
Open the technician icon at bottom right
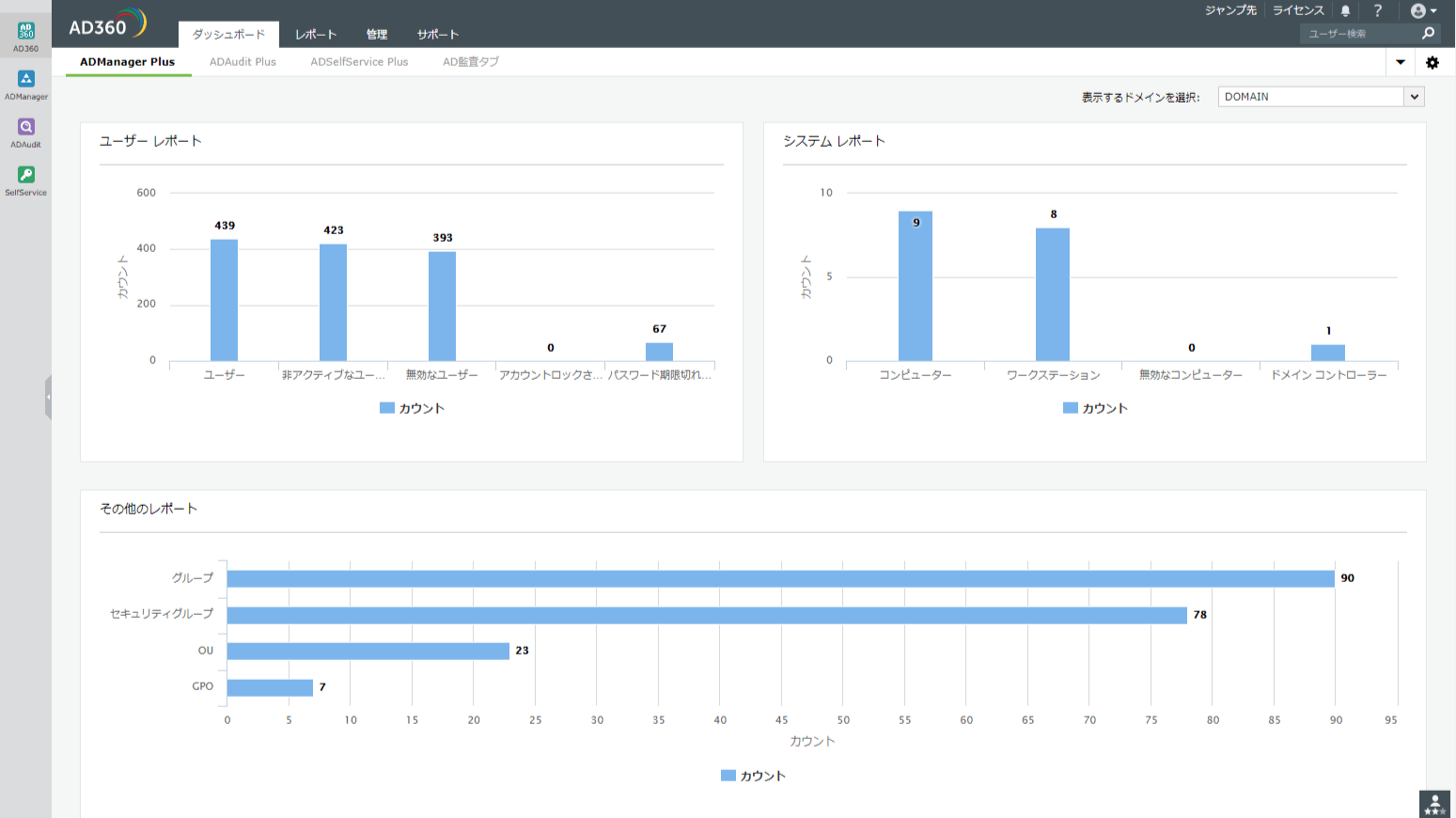(1434, 805)
